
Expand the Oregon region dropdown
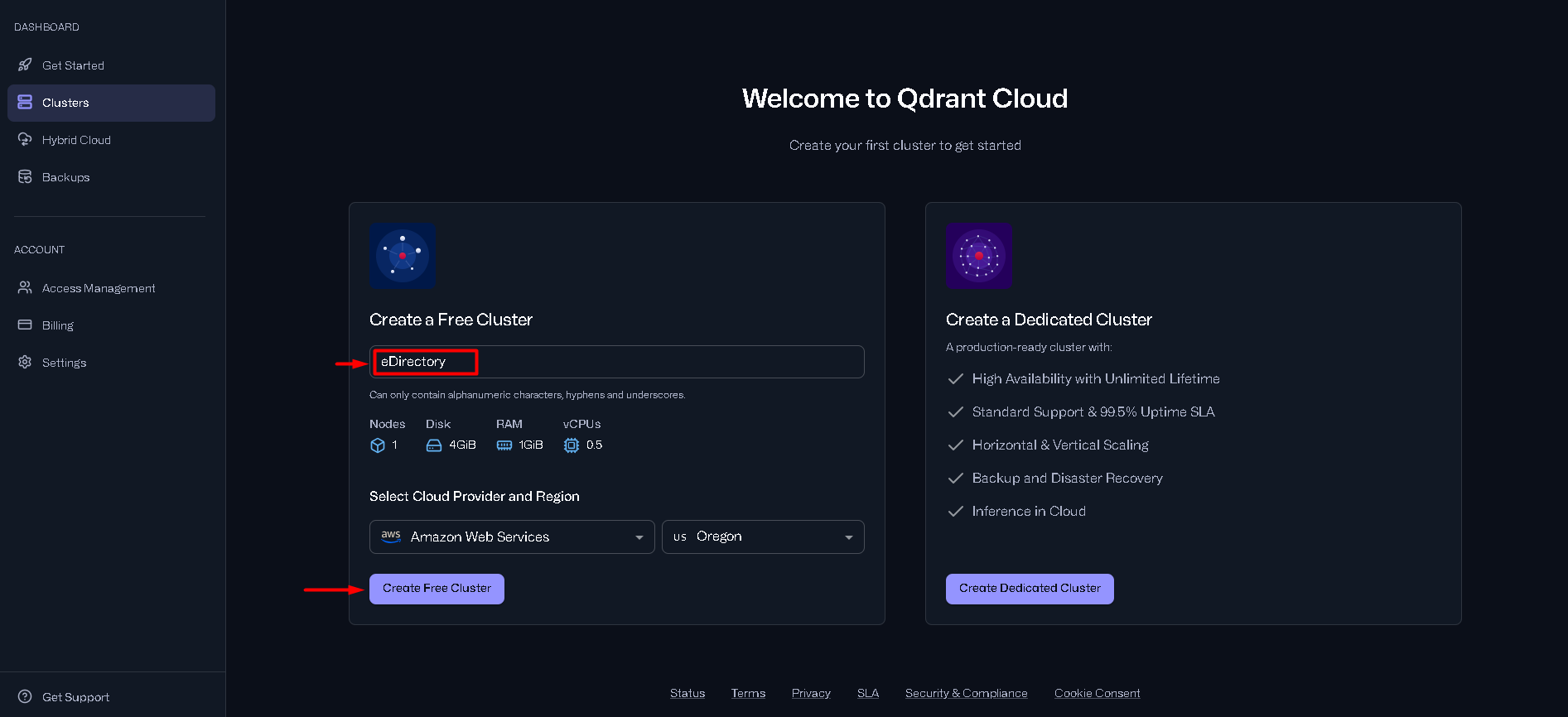763,537
